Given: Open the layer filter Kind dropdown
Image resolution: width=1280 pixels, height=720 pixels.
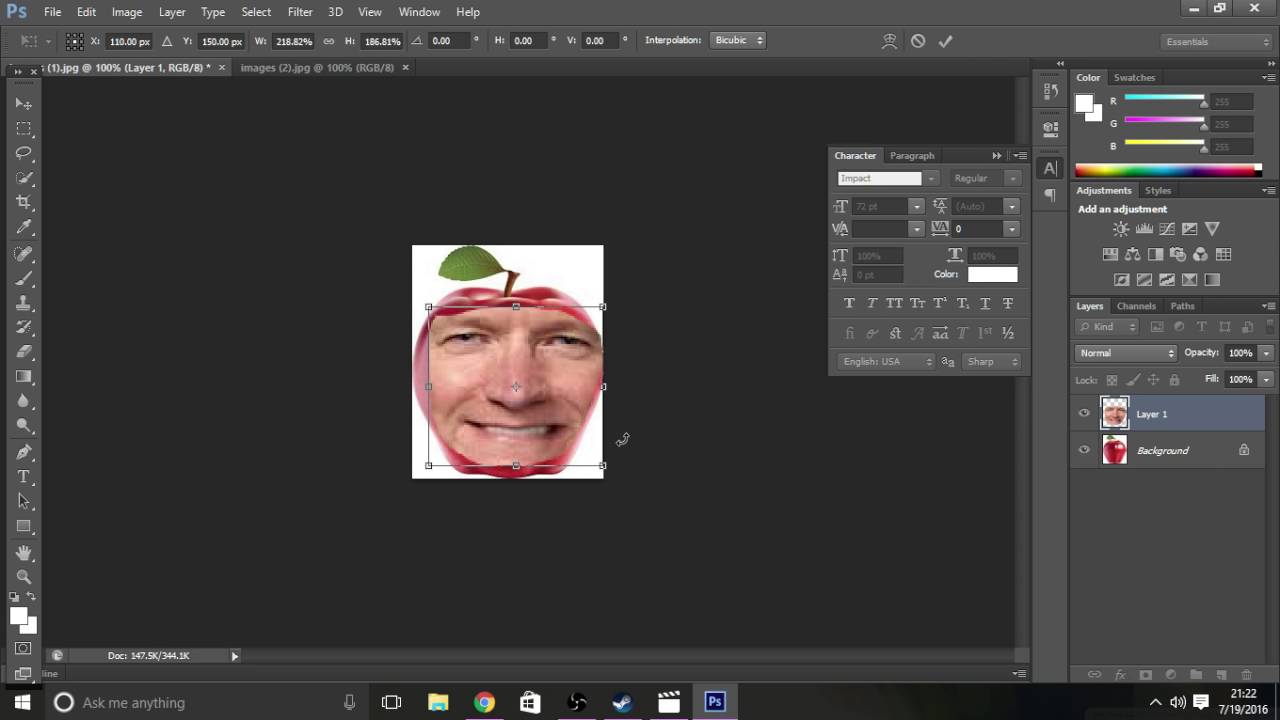Looking at the screenshot, I should (x=1108, y=327).
